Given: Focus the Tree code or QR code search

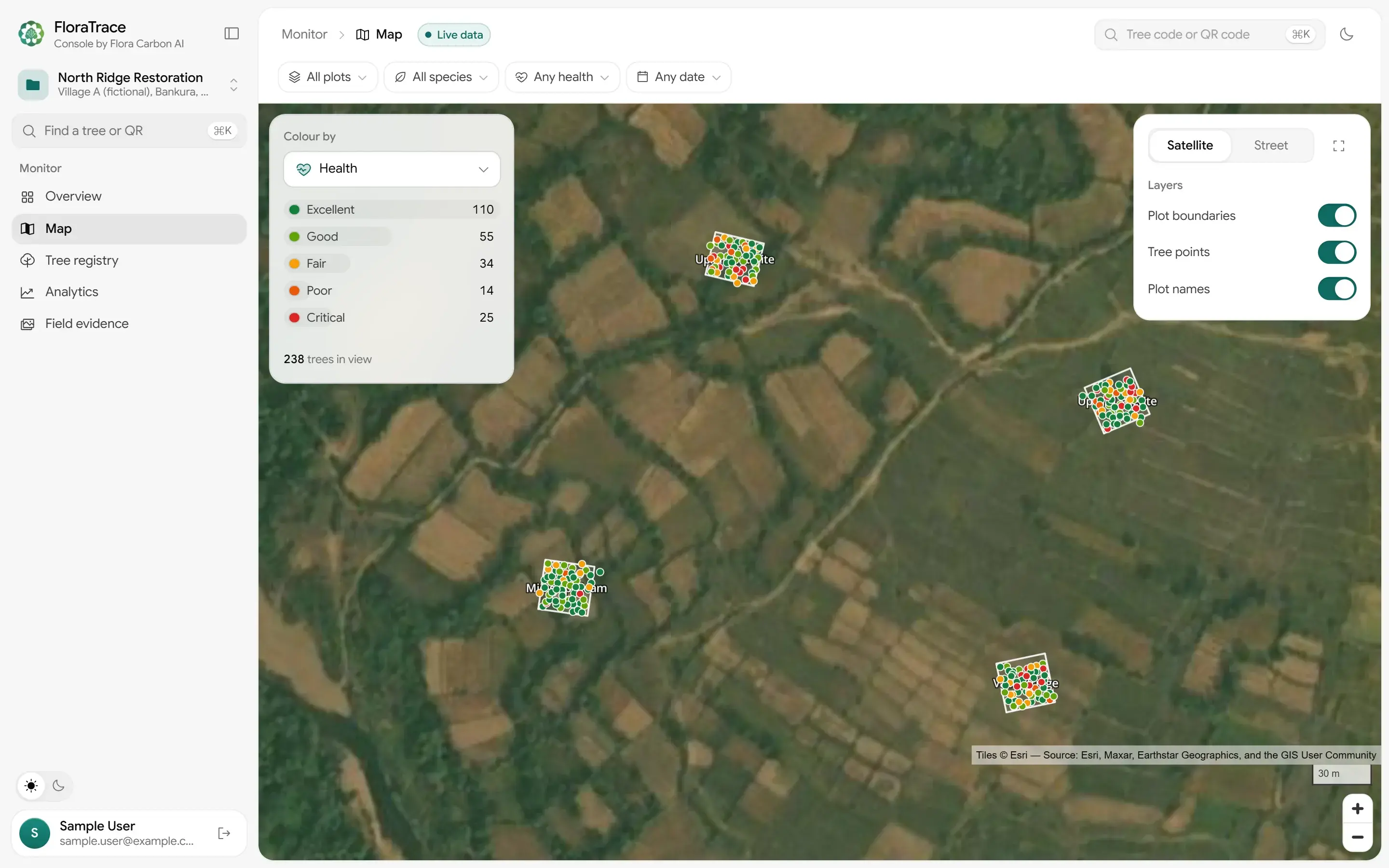Looking at the screenshot, I should coord(1210,34).
